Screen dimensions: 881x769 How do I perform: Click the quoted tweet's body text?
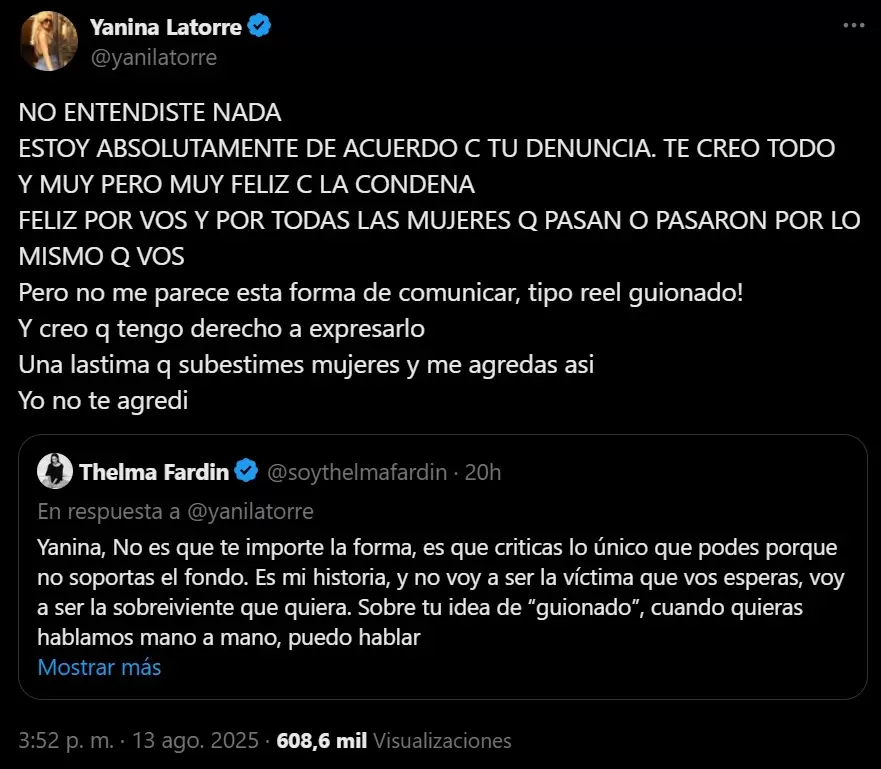(440, 585)
